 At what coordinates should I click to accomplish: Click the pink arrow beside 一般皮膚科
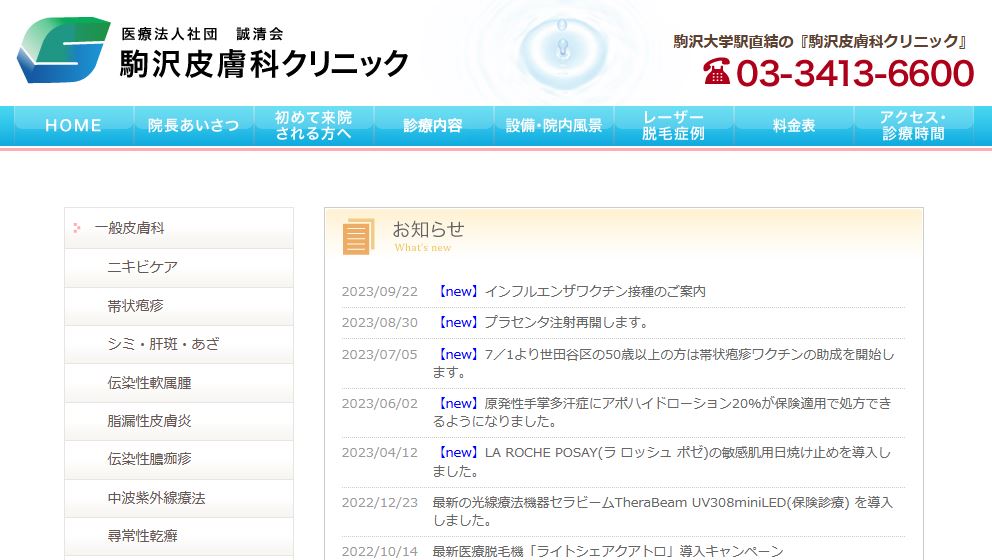pos(77,228)
